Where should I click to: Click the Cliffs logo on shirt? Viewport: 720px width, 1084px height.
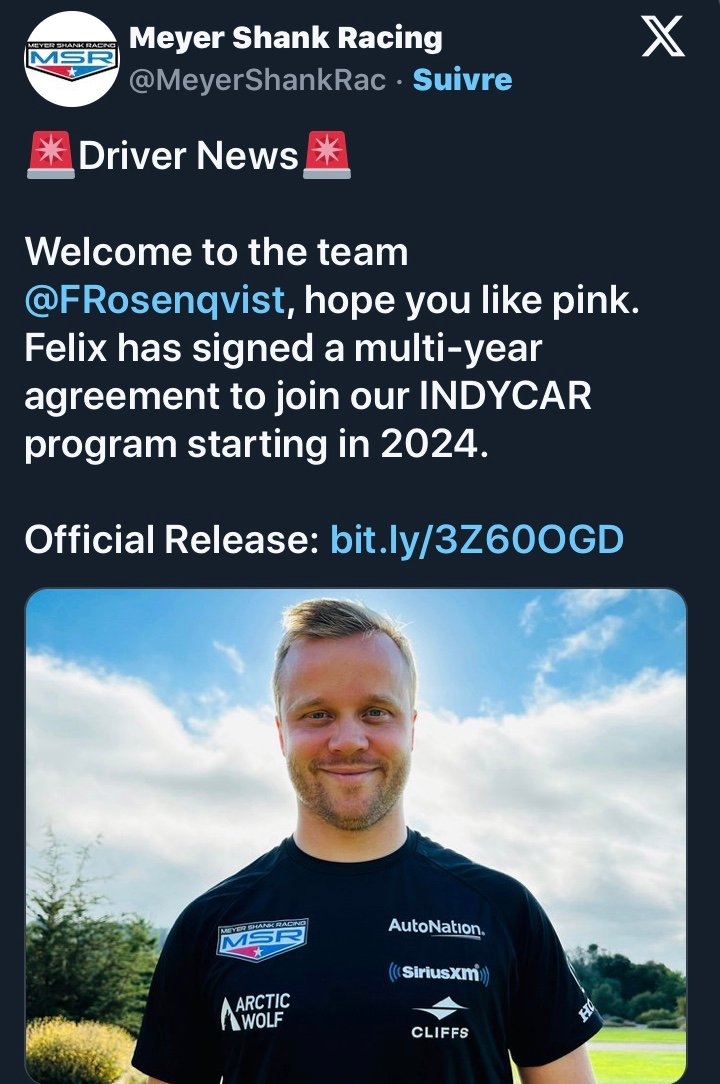[439, 1019]
